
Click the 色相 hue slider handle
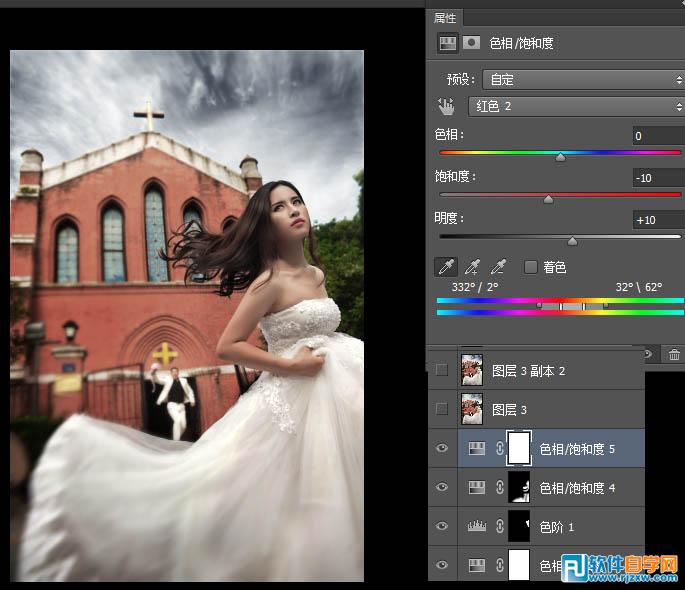560,157
